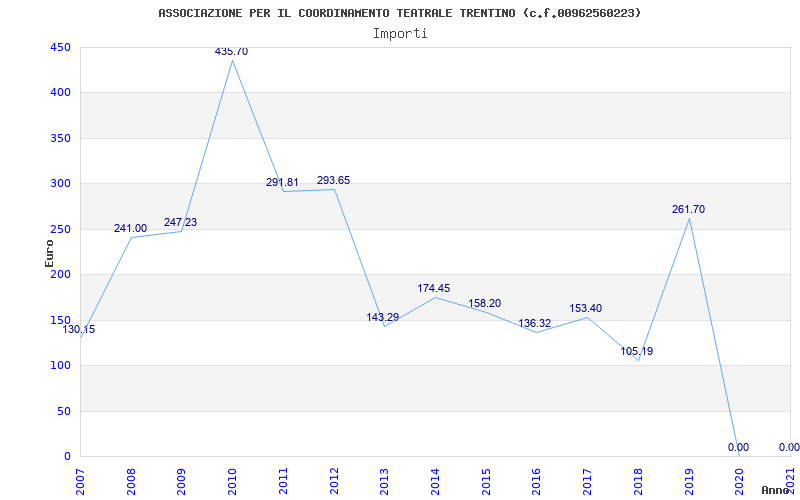Click the 293.65 value label
The height and width of the screenshot is (500, 800).
(x=333, y=180)
